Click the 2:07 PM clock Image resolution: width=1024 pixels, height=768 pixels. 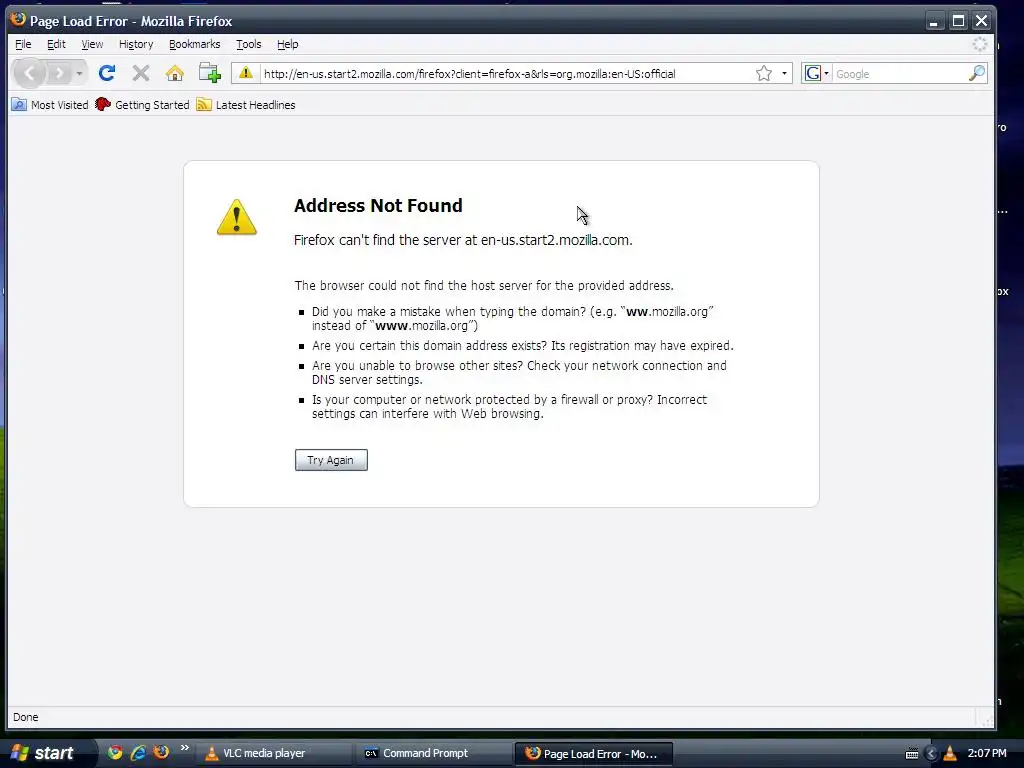click(x=987, y=753)
